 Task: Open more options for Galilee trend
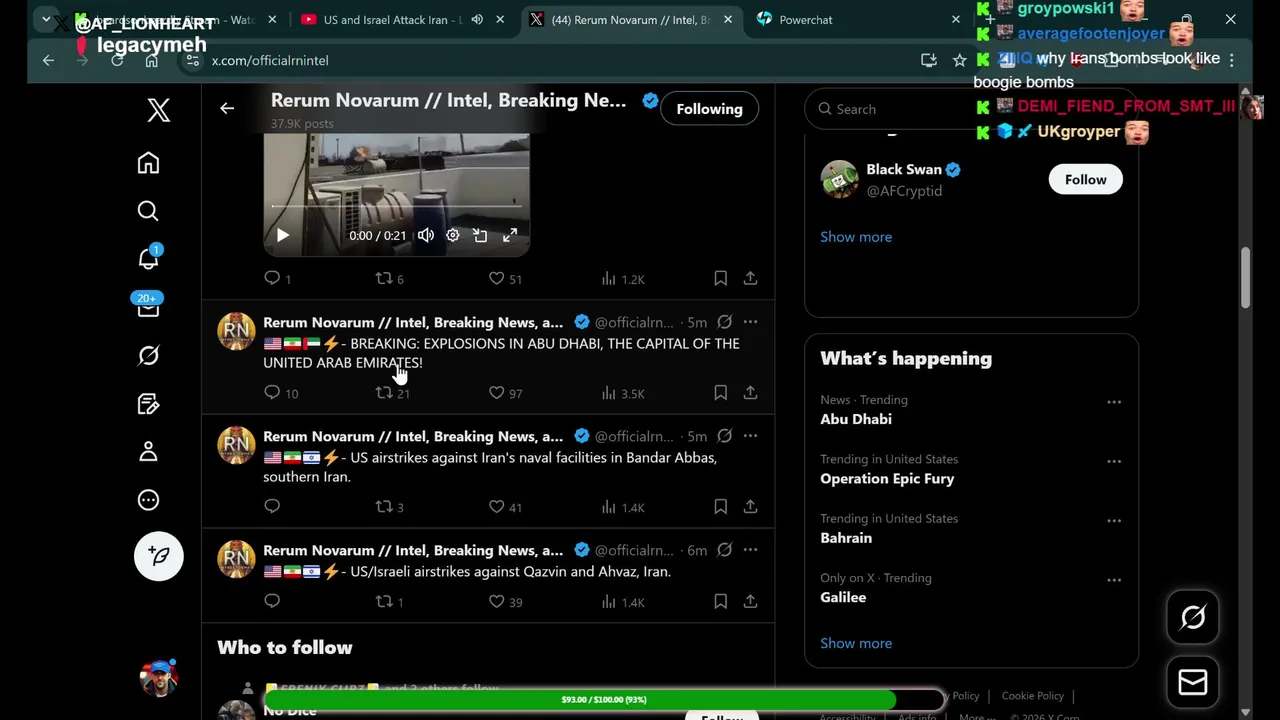[x=1114, y=580]
